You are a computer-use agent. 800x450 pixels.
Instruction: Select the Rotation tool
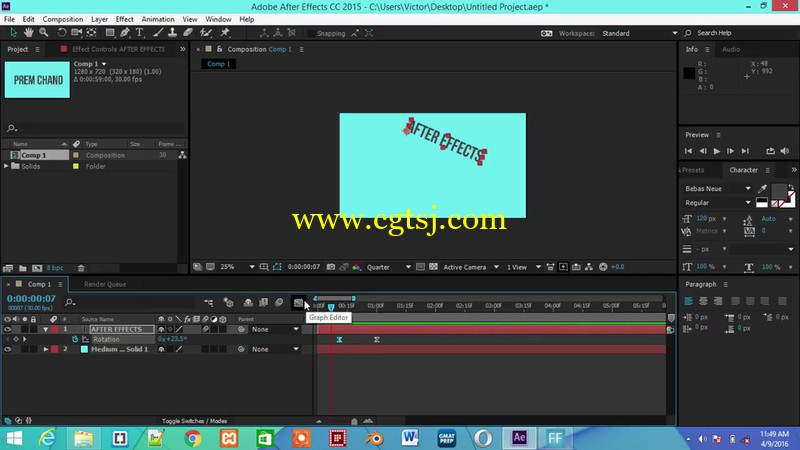tap(62, 33)
